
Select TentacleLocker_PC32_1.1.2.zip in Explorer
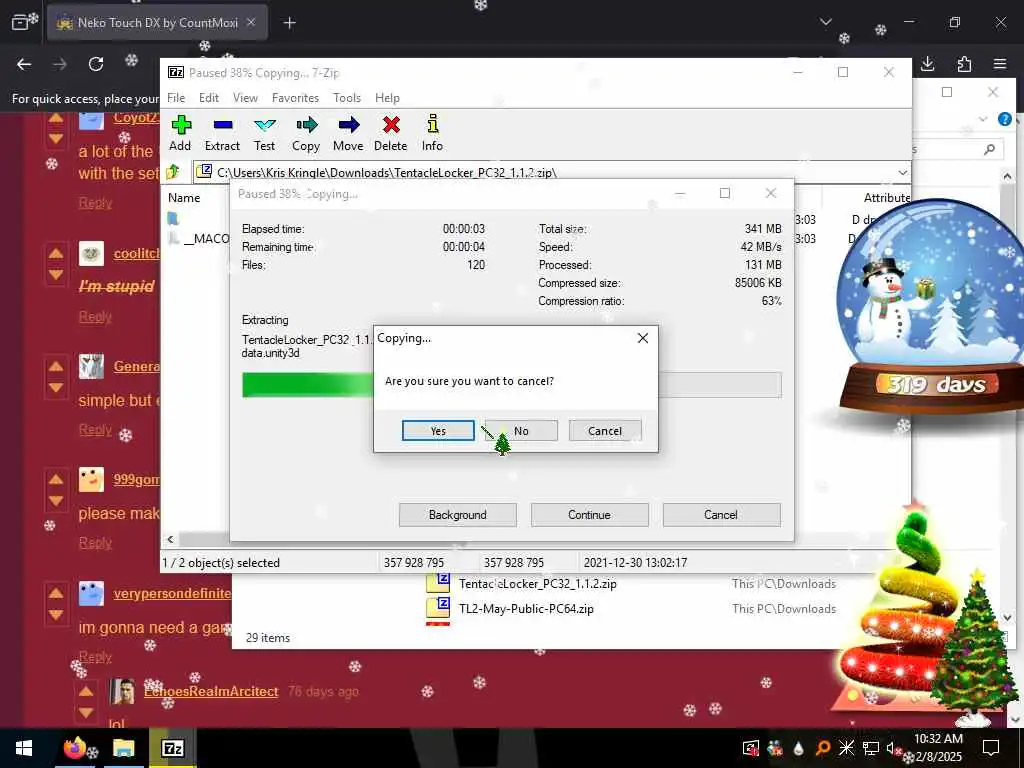point(537,583)
